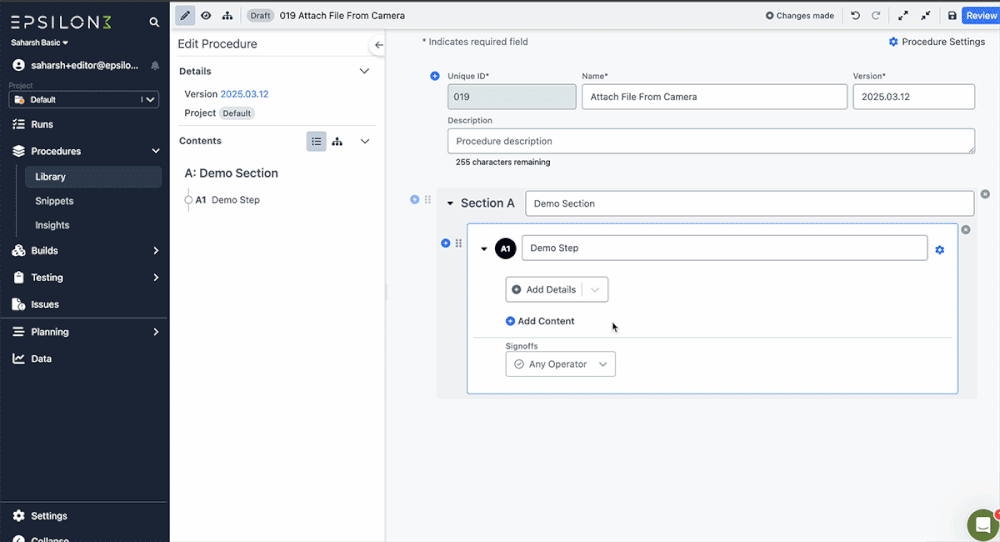
Task: Jump to A: Demo Section in contents
Action: 231,173
